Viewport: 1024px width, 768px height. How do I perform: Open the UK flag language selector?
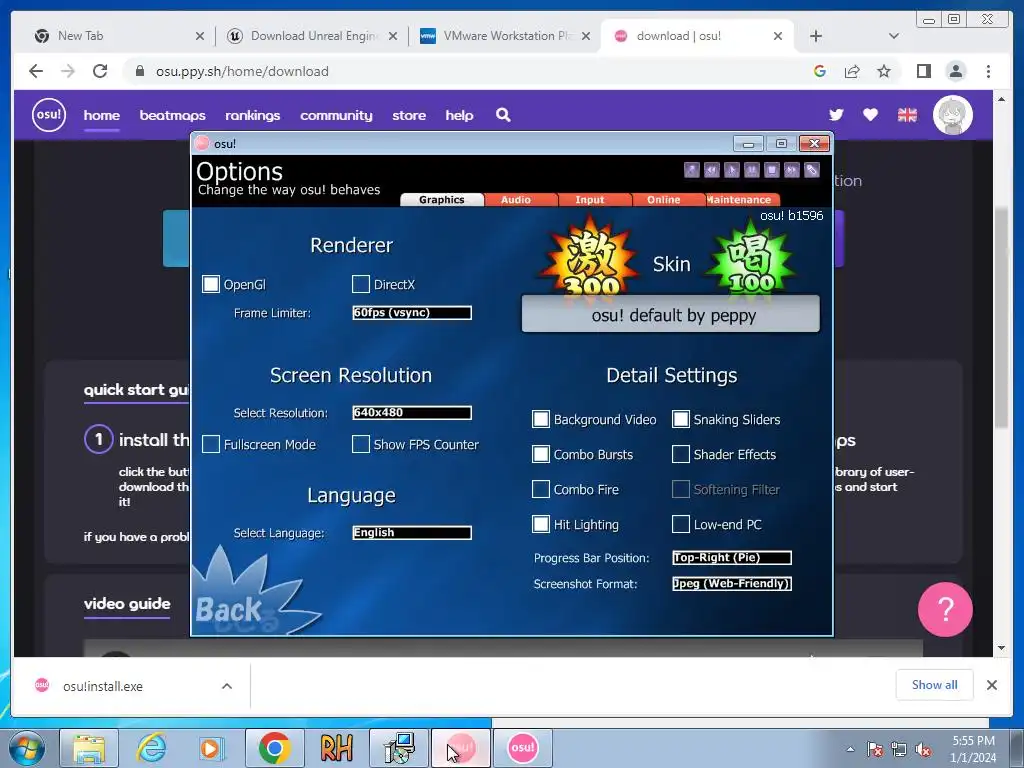coord(907,115)
